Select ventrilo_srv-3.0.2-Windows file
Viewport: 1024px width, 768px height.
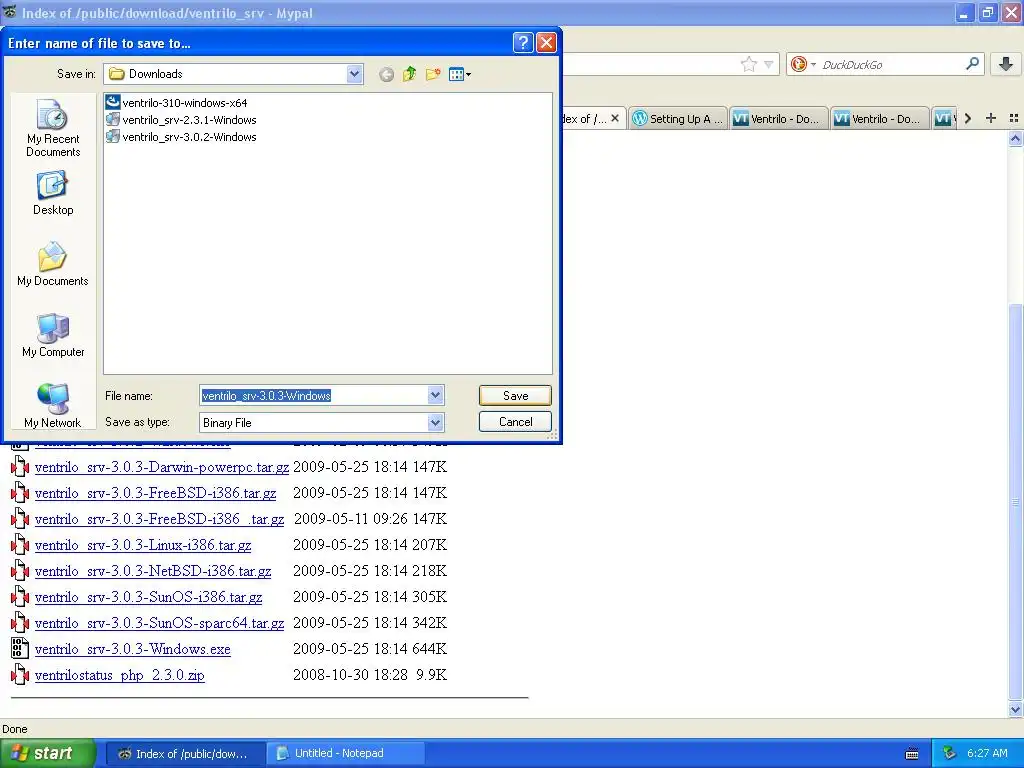click(x=182, y=136)
